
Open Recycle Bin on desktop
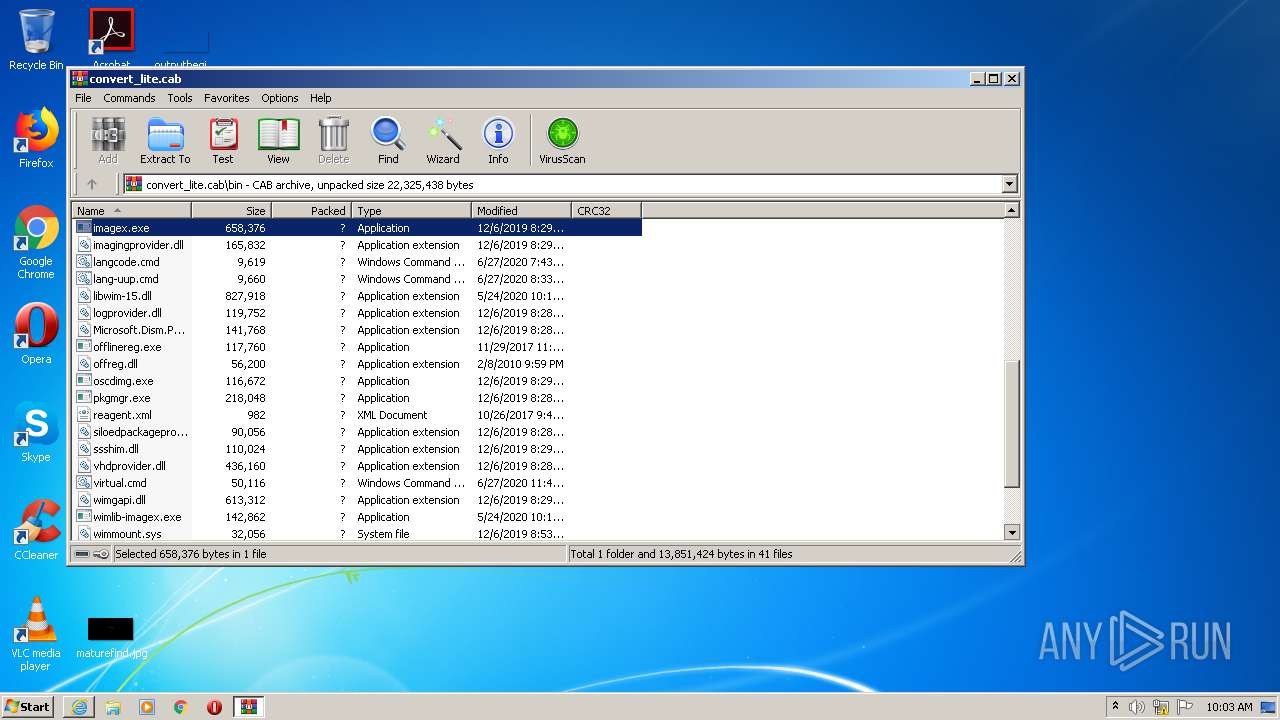coord(36,40)
